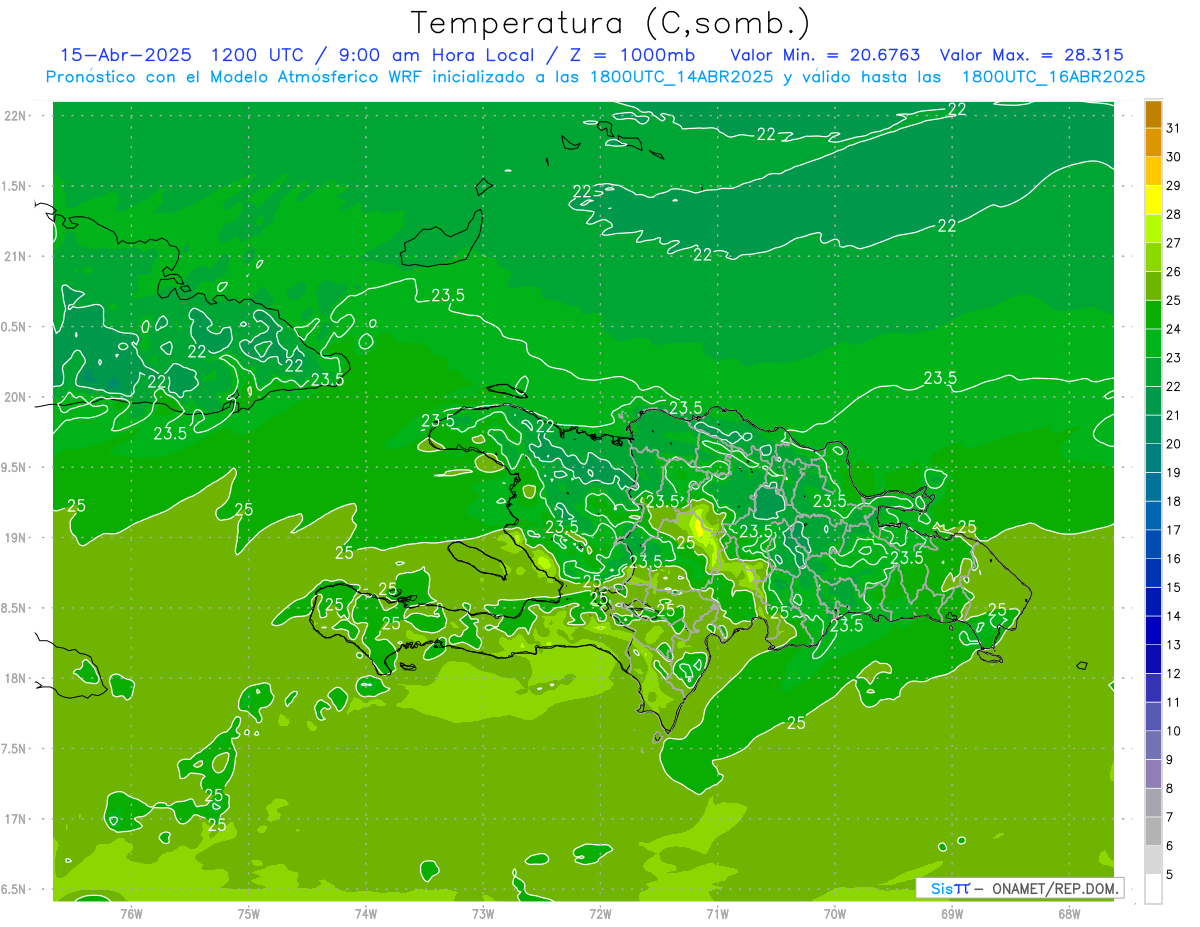1200x927 pixels.
Task: Click the "71W" longitude axis label
Action: (717, 912)
